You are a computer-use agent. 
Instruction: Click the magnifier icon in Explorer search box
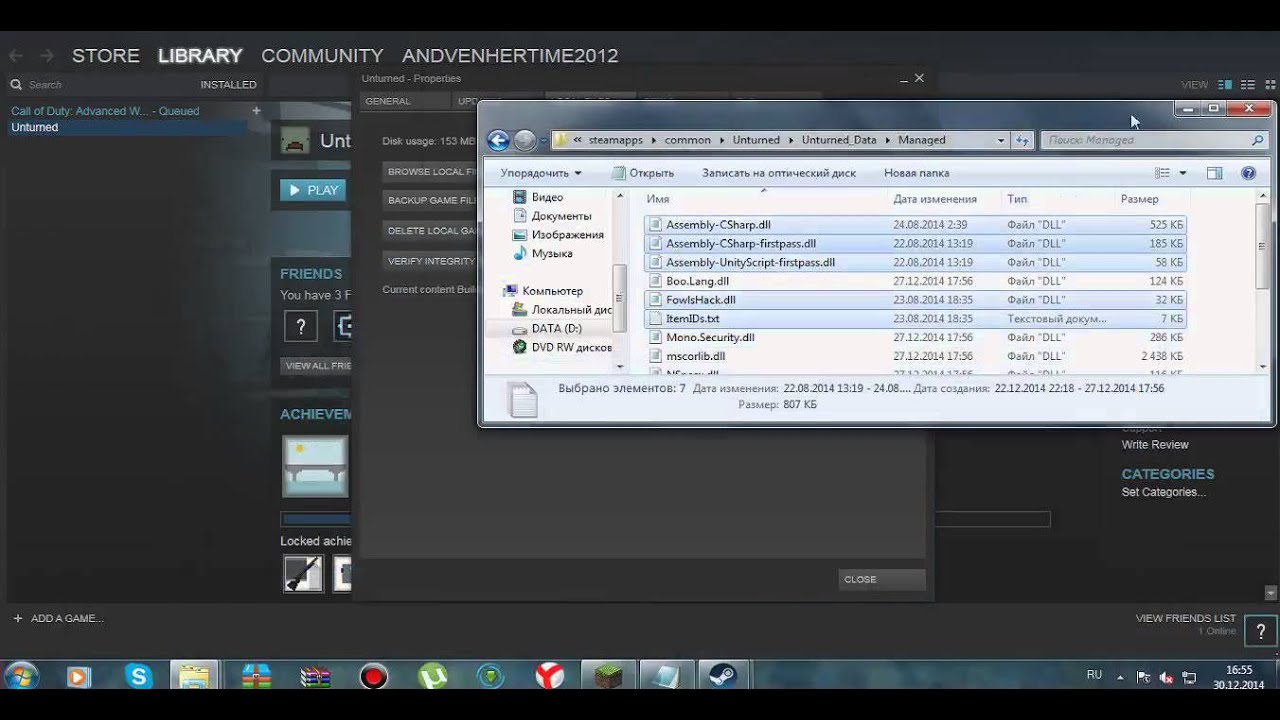pyautogui.click(x=1257, y=140)
